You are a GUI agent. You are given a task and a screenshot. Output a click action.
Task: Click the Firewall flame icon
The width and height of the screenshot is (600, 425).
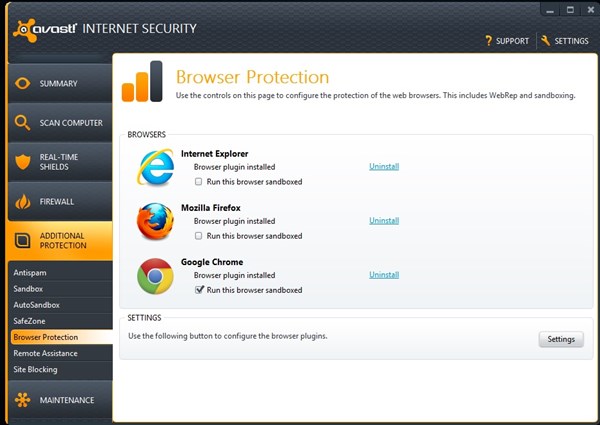tap(22, 201)
